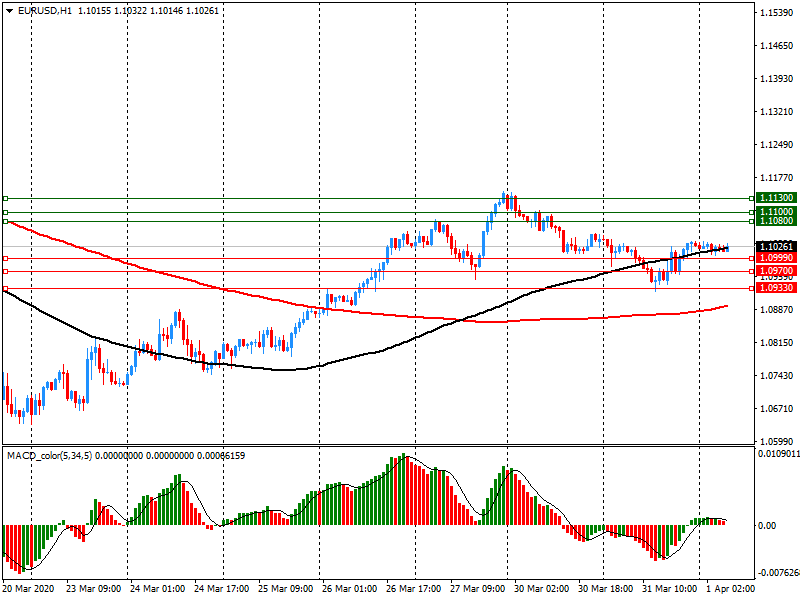Screen dimensions: 800x600
Task: Grab right handle of 1.09330 red line
Action: pos(752,289)
